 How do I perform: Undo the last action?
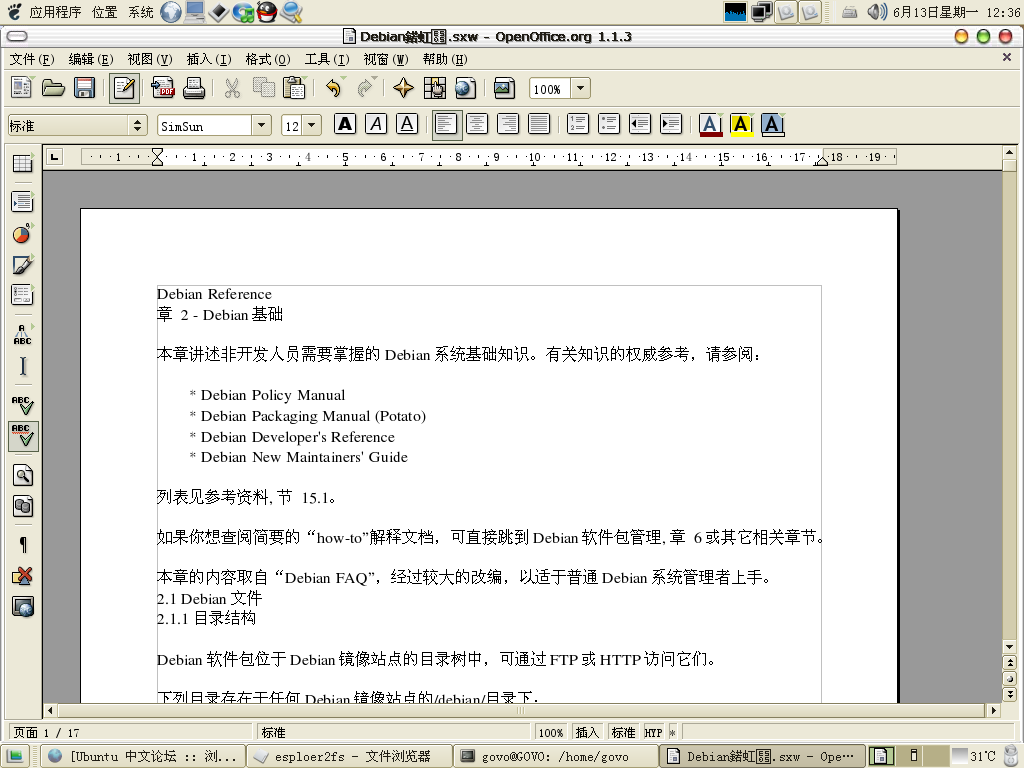[x=333, y=88]
